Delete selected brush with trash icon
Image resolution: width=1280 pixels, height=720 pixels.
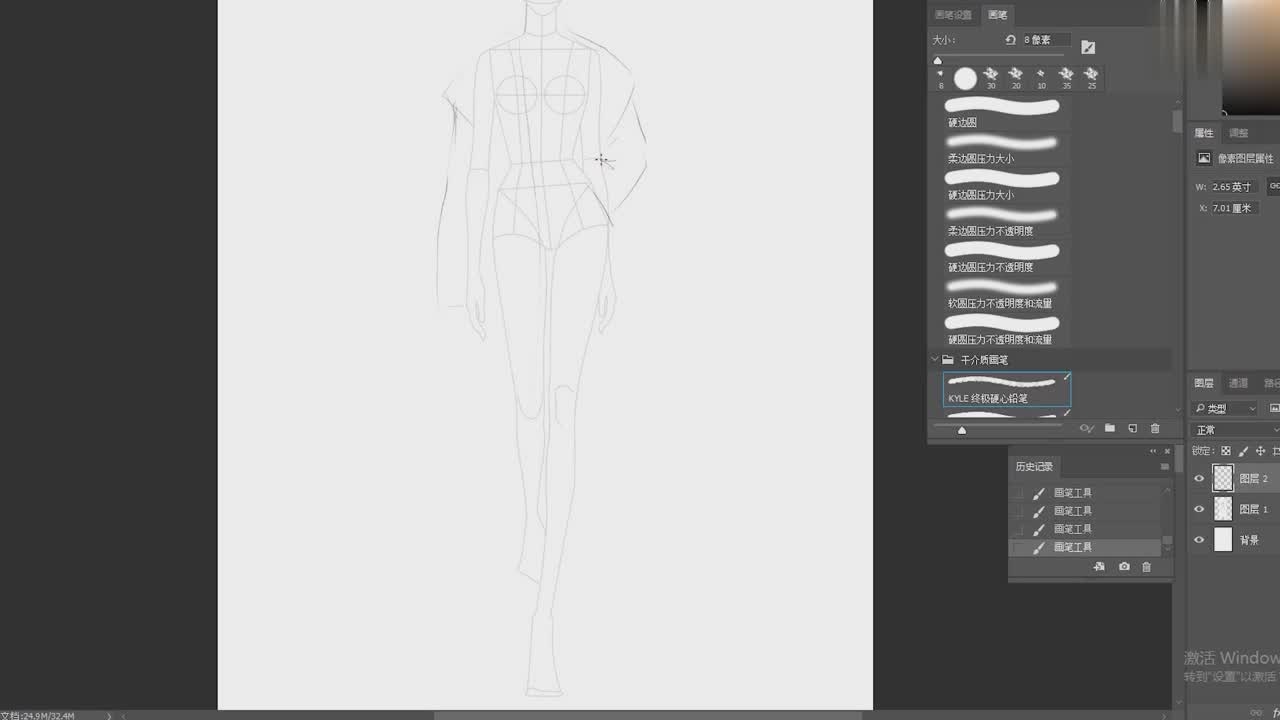(x=1155, y=429)
